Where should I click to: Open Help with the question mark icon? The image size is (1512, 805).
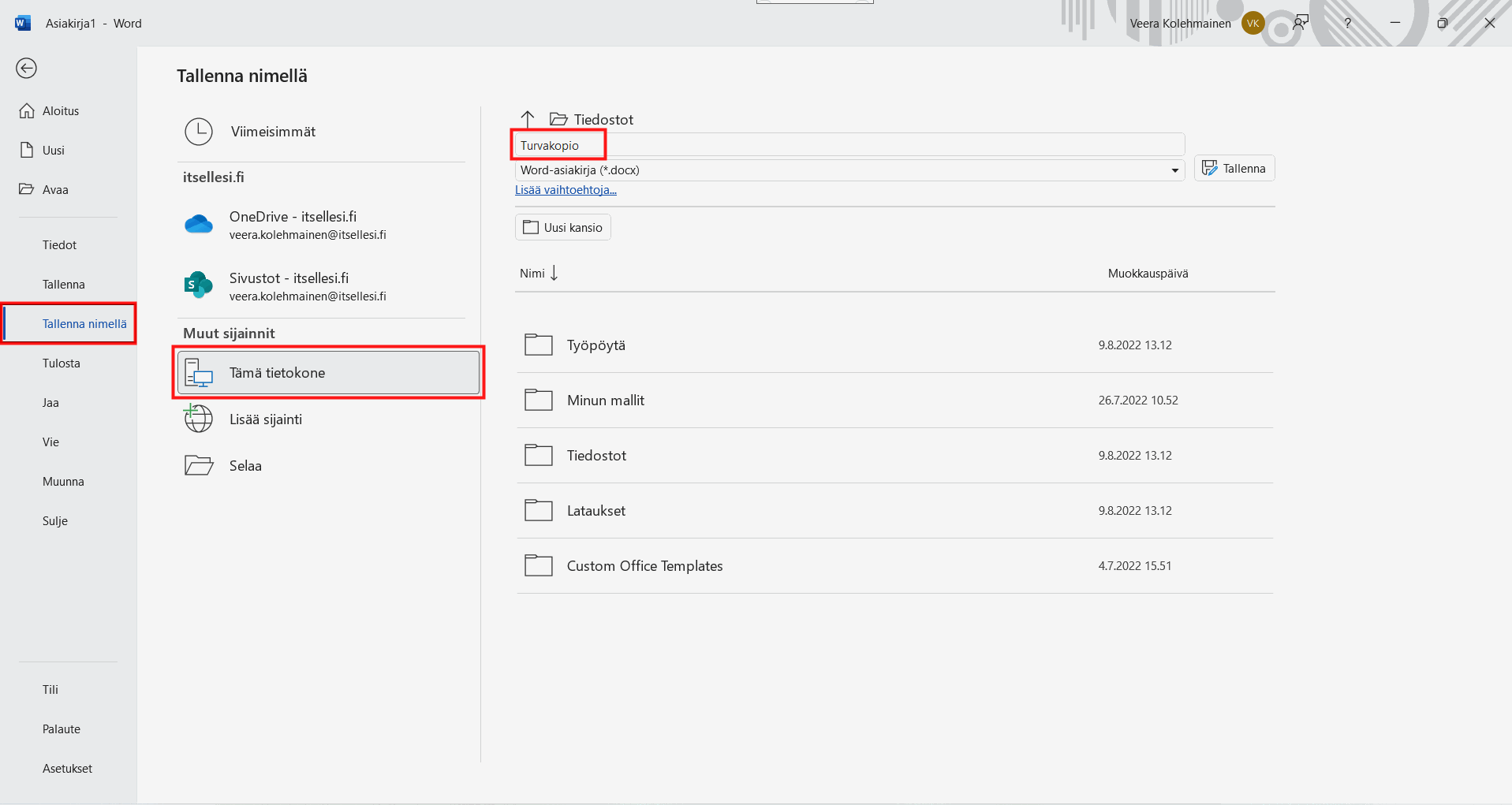[1348, 23]
